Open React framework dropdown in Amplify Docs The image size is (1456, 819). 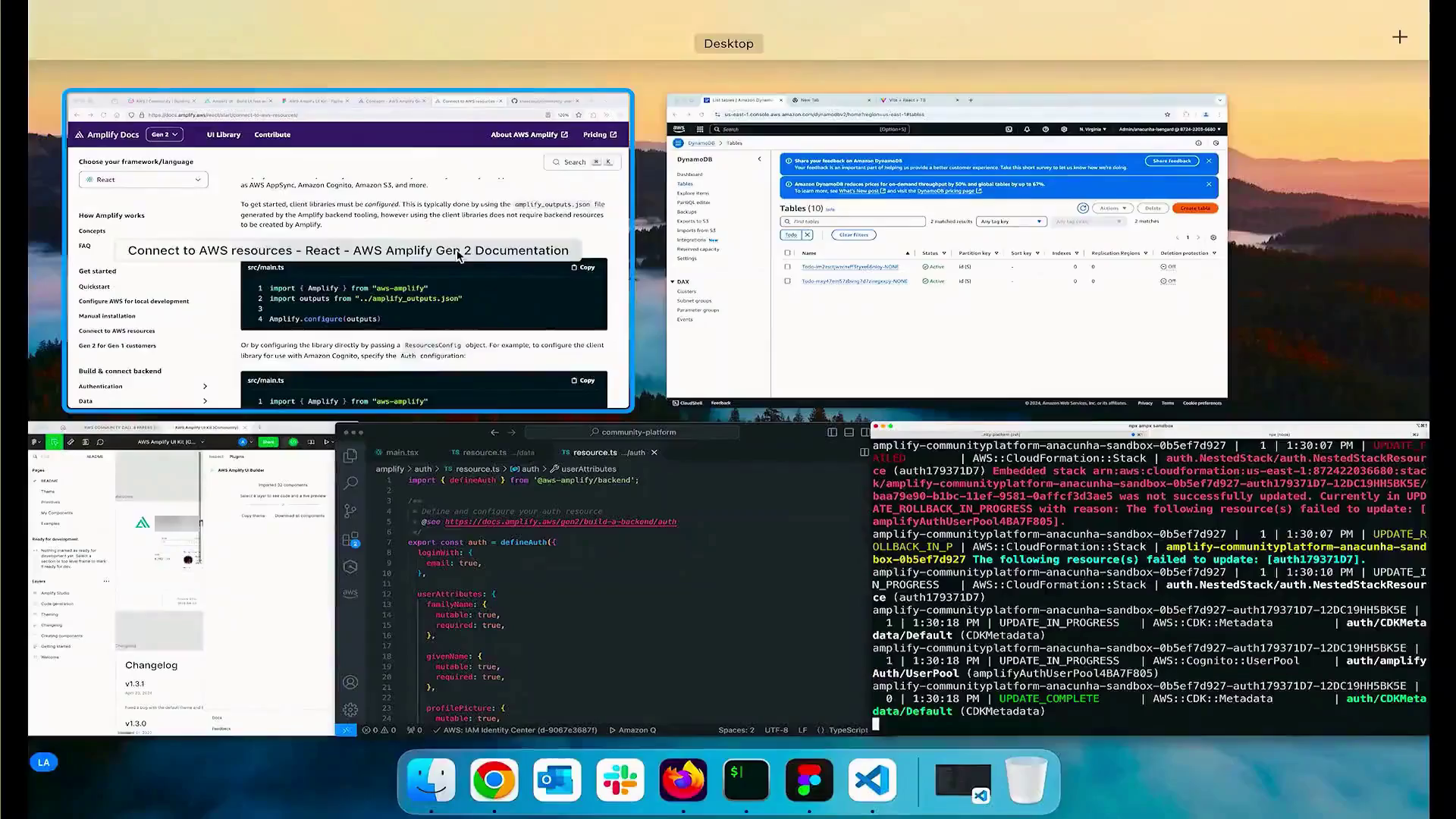(143, 180)
